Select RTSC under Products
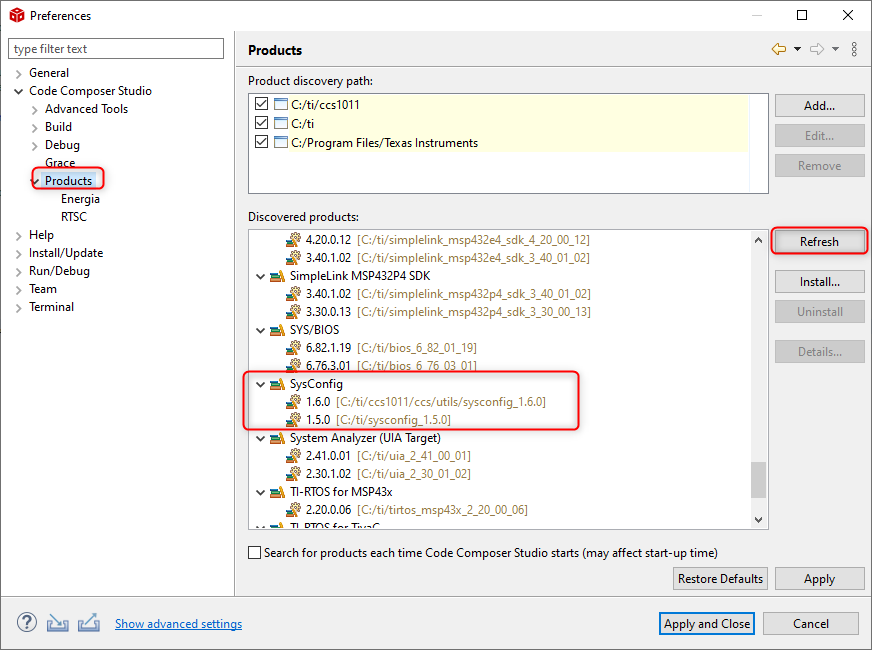 point(74,217)
